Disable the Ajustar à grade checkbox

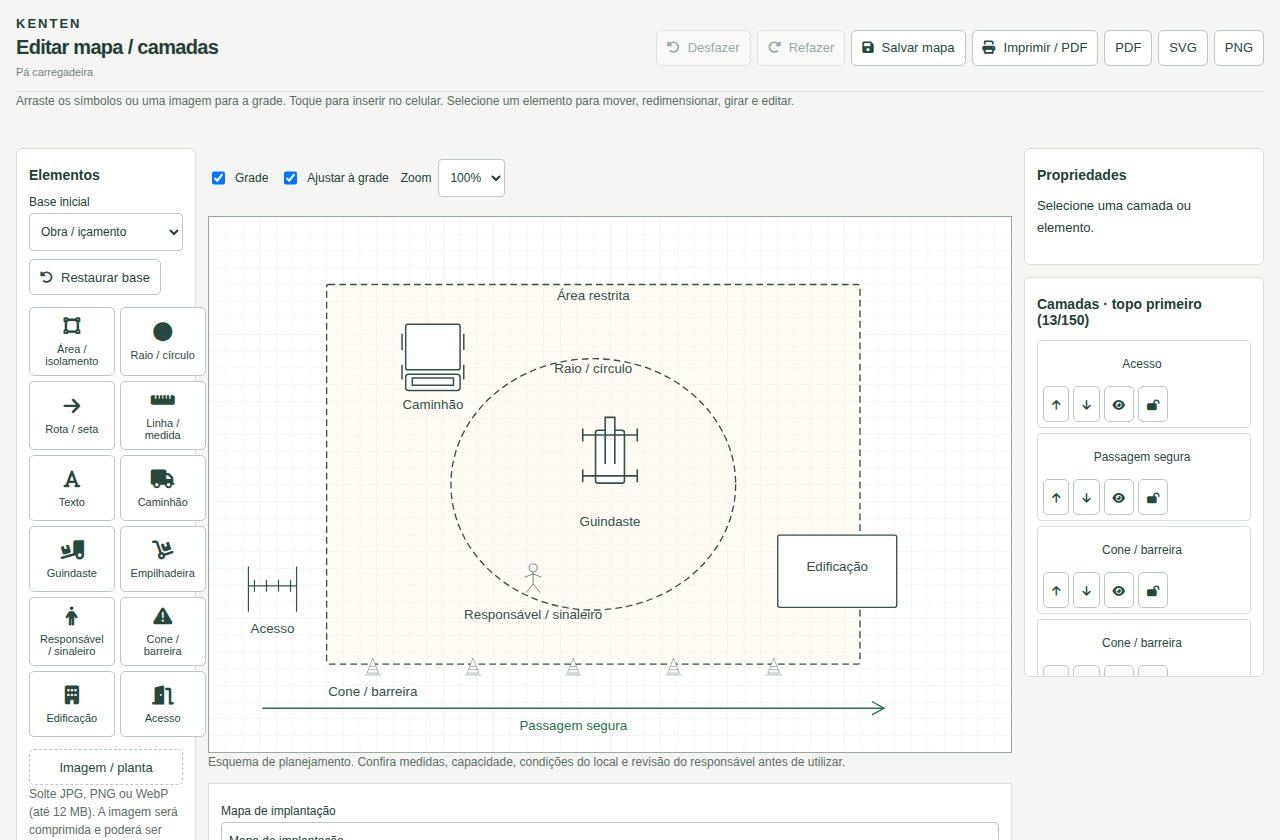click(291, 178)
